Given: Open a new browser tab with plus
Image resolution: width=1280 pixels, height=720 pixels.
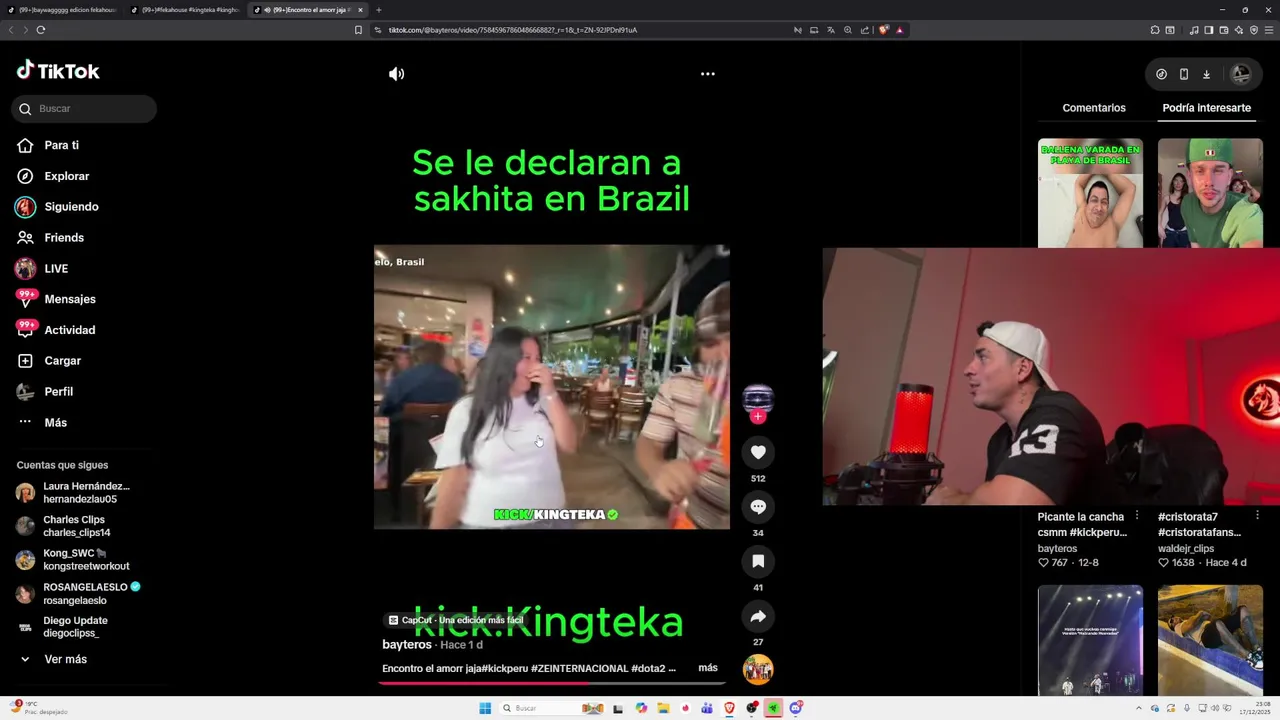Looking at the screenshot, I should pos(378,10).
